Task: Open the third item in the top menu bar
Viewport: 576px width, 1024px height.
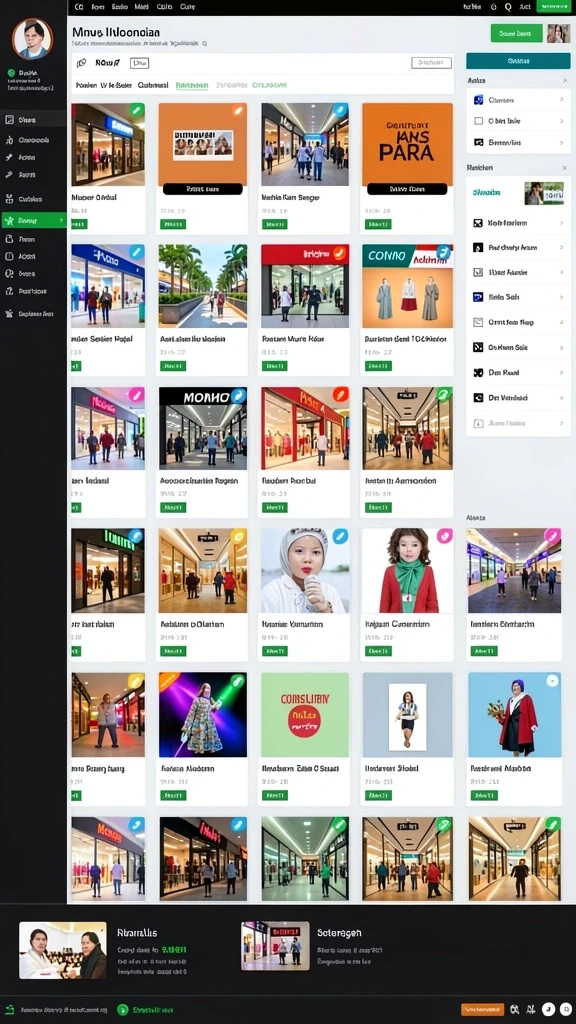Action: tap(120, 7)
